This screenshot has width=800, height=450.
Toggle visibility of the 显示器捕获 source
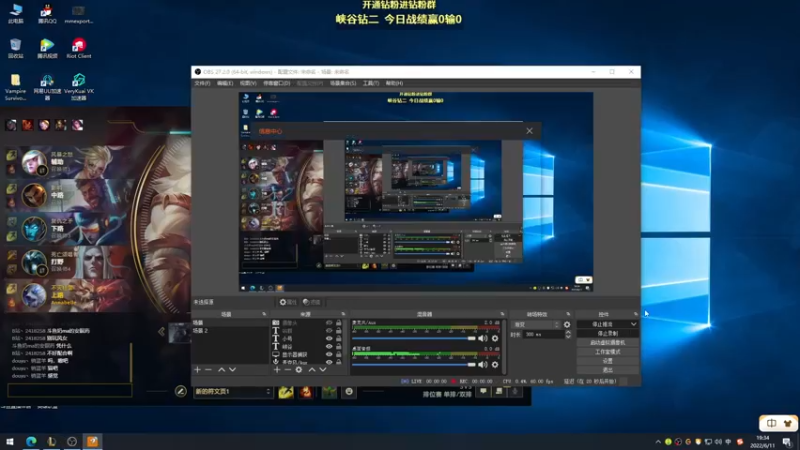coord(329,354)
